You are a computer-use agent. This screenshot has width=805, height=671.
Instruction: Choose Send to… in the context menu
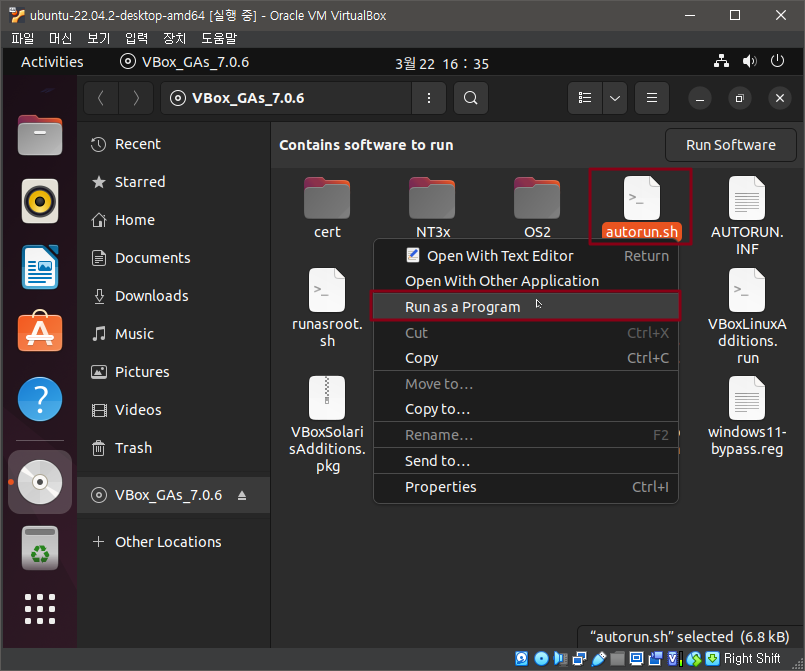coord(526,461)
